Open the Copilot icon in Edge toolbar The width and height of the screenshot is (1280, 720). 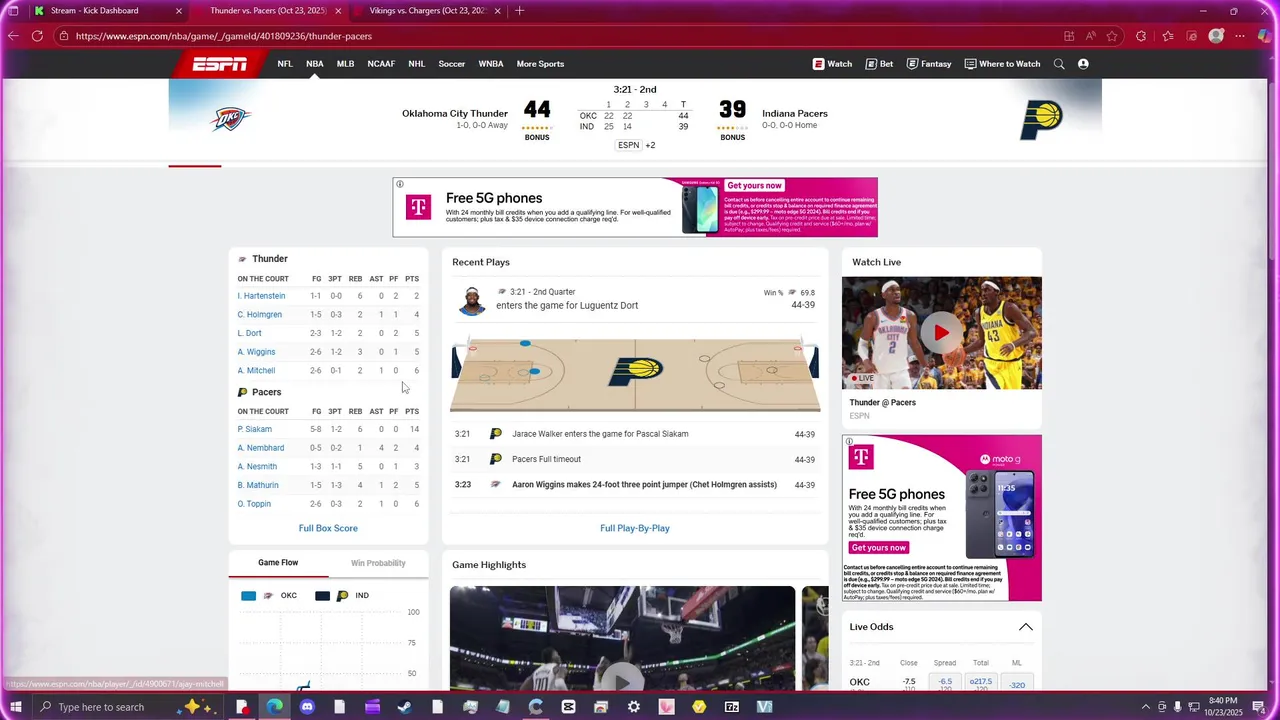coord(1266,36)
